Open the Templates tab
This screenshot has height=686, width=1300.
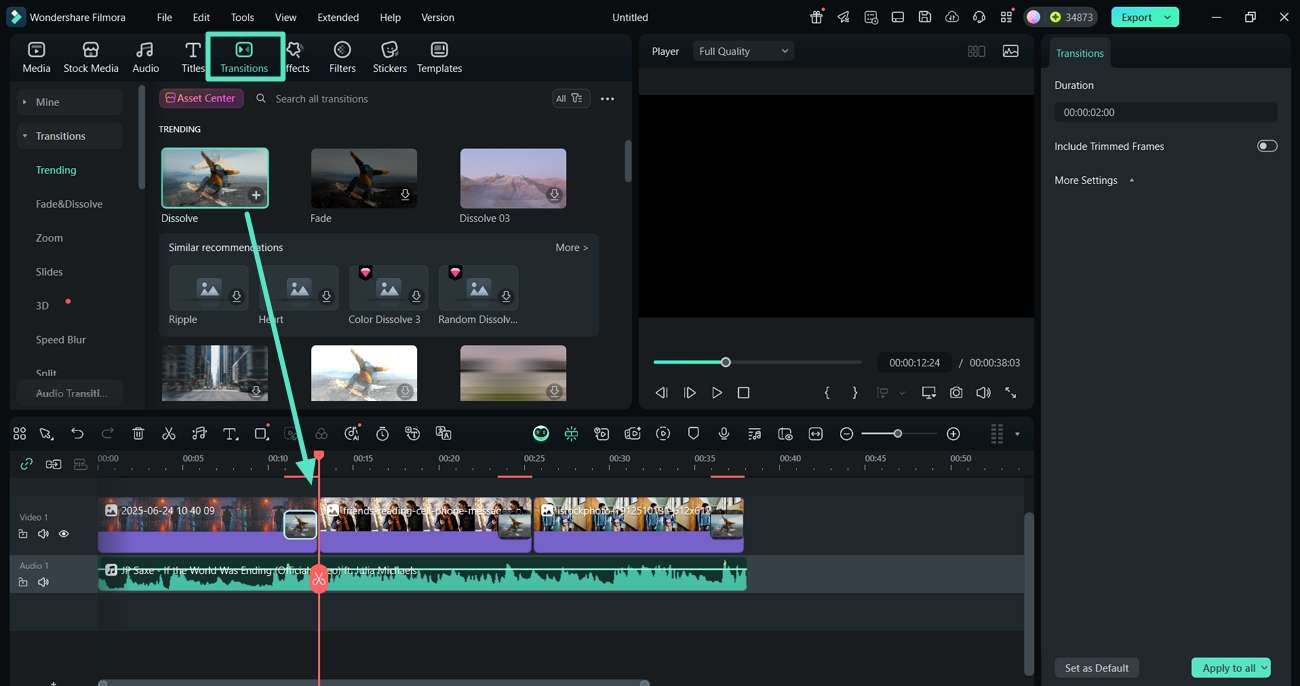(439, 57)
